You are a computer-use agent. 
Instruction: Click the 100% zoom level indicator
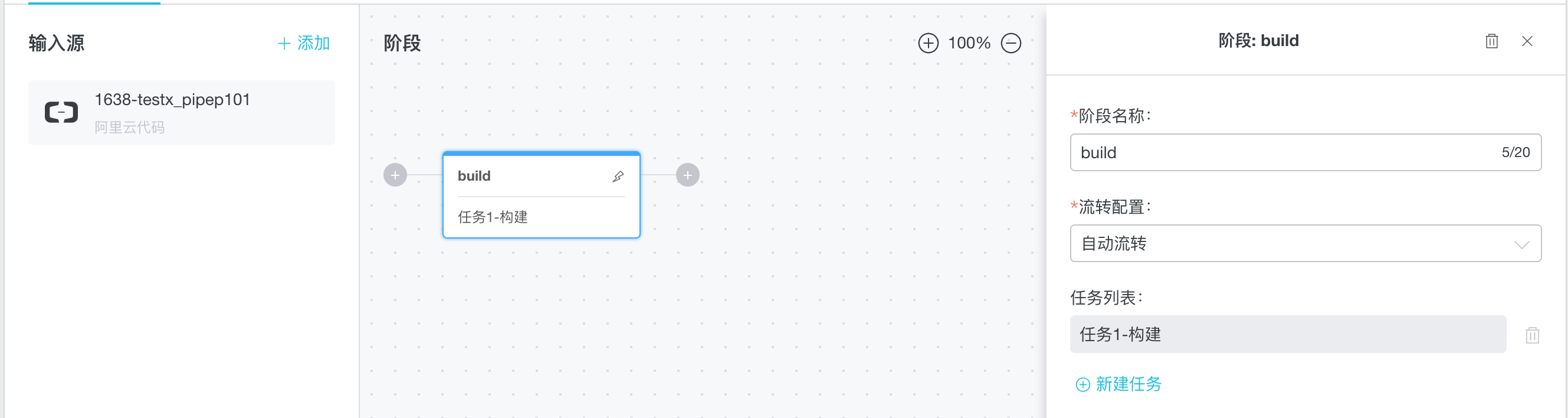coord(969,43)
